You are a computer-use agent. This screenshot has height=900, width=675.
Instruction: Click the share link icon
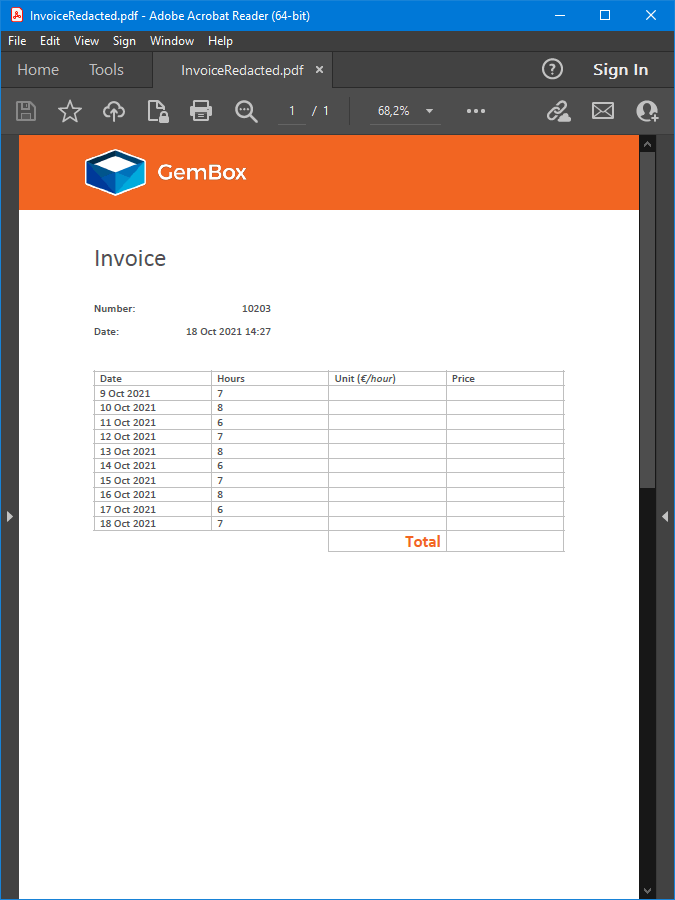tap(558, 111)
